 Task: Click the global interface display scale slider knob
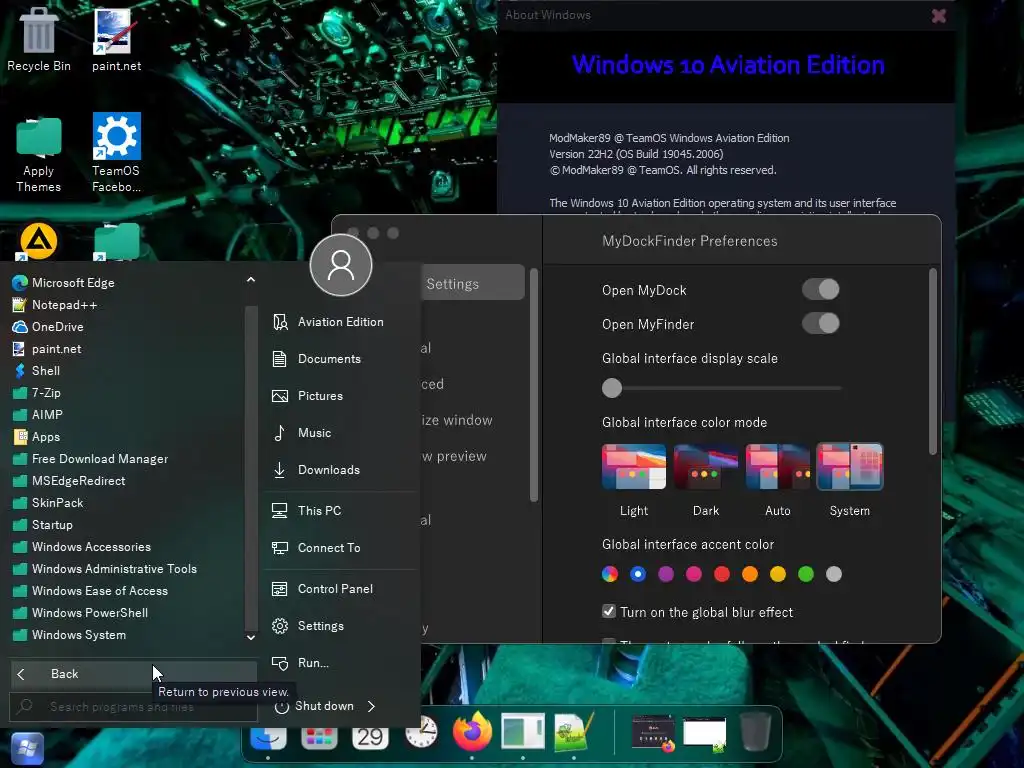[612, 388]
